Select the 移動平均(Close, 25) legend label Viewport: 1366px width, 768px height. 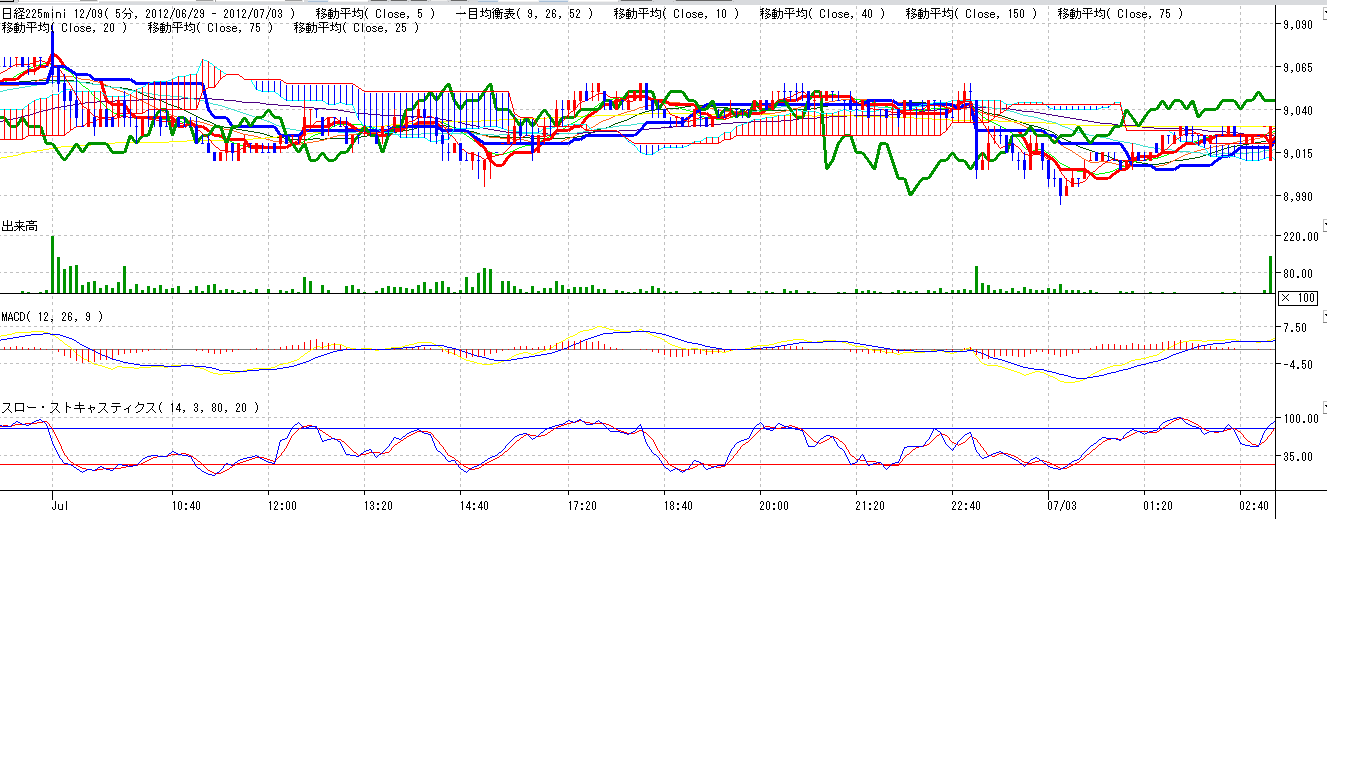pyautogui.click(x=357, y=28)
